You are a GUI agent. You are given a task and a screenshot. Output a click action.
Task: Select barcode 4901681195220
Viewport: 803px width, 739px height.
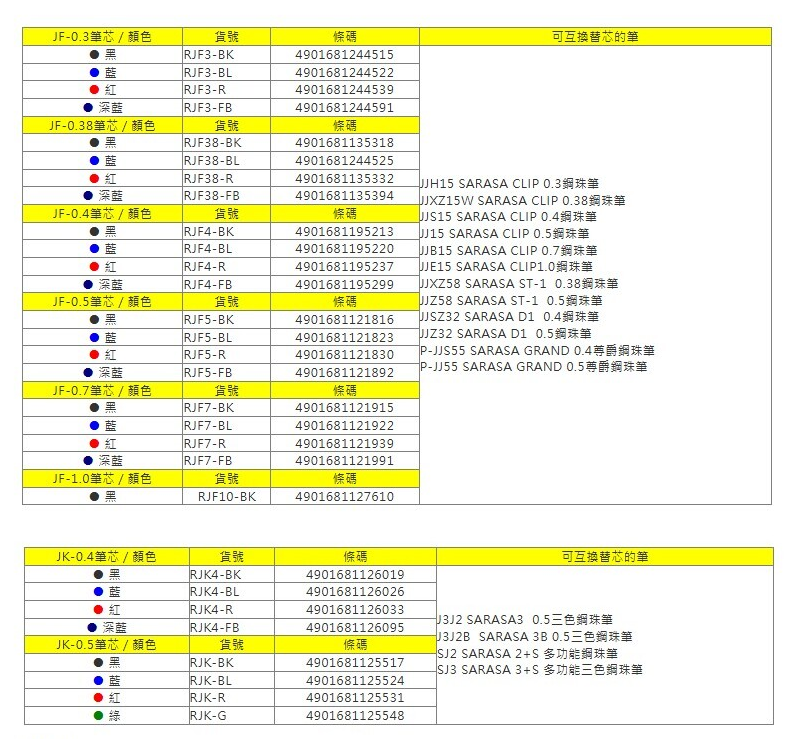click(x=345, y=249)
